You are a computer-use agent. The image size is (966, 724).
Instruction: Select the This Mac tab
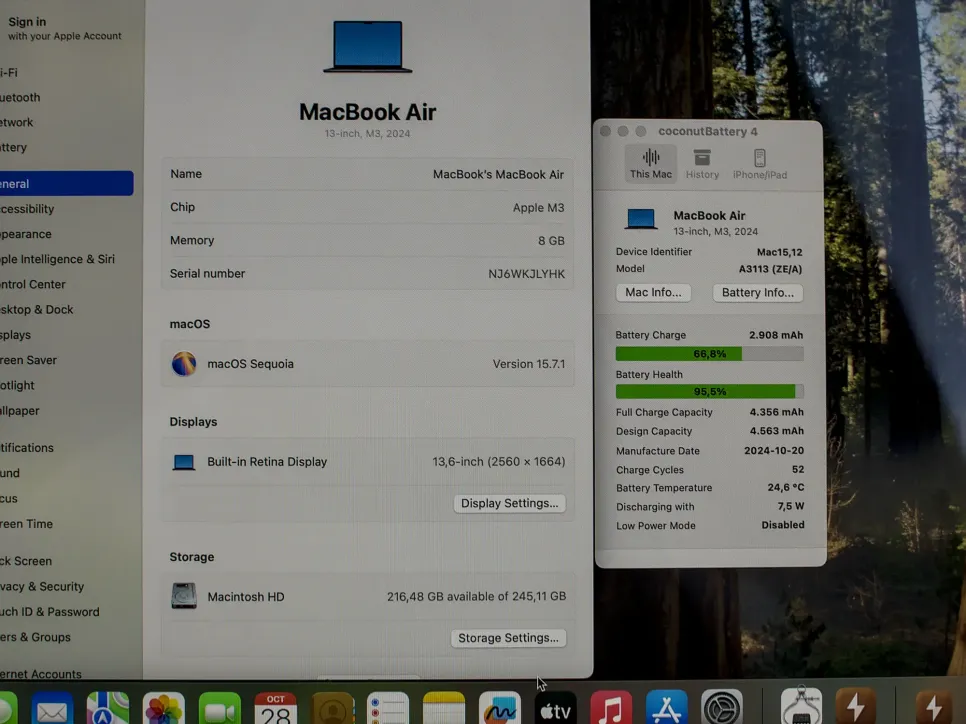651,163
